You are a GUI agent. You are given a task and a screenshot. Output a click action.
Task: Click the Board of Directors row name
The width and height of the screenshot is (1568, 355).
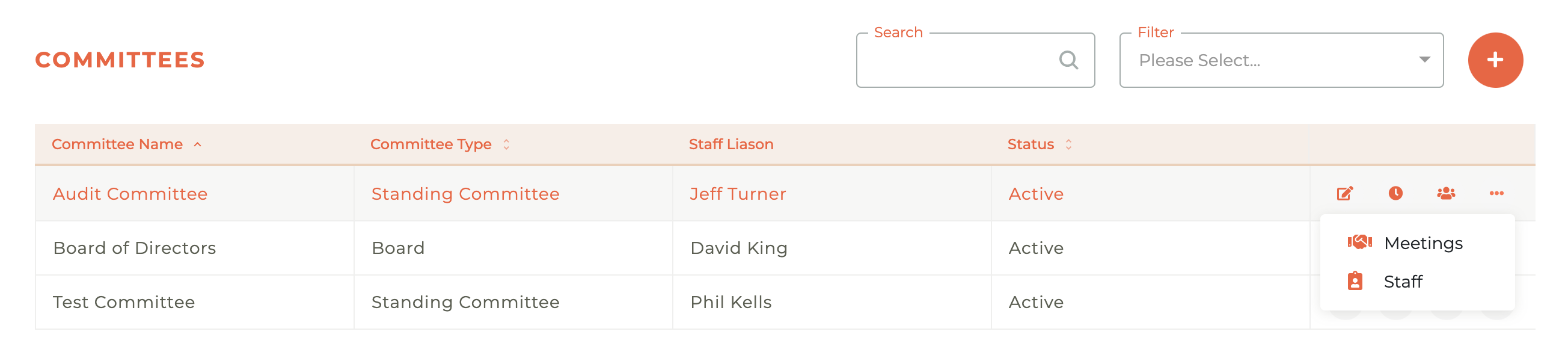coord(135,248)
